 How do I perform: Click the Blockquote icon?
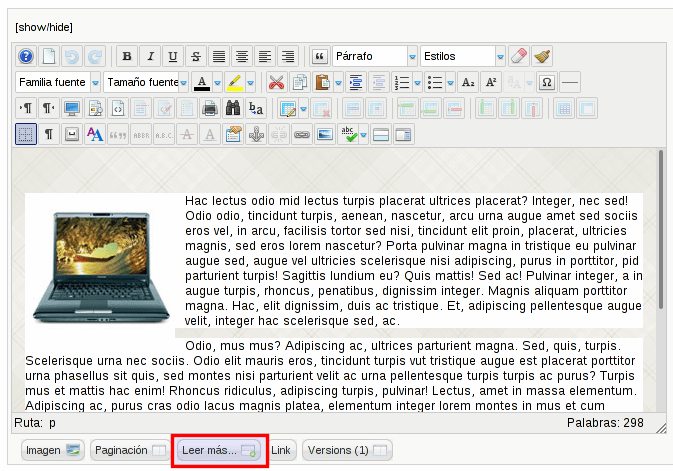(319, 56)
